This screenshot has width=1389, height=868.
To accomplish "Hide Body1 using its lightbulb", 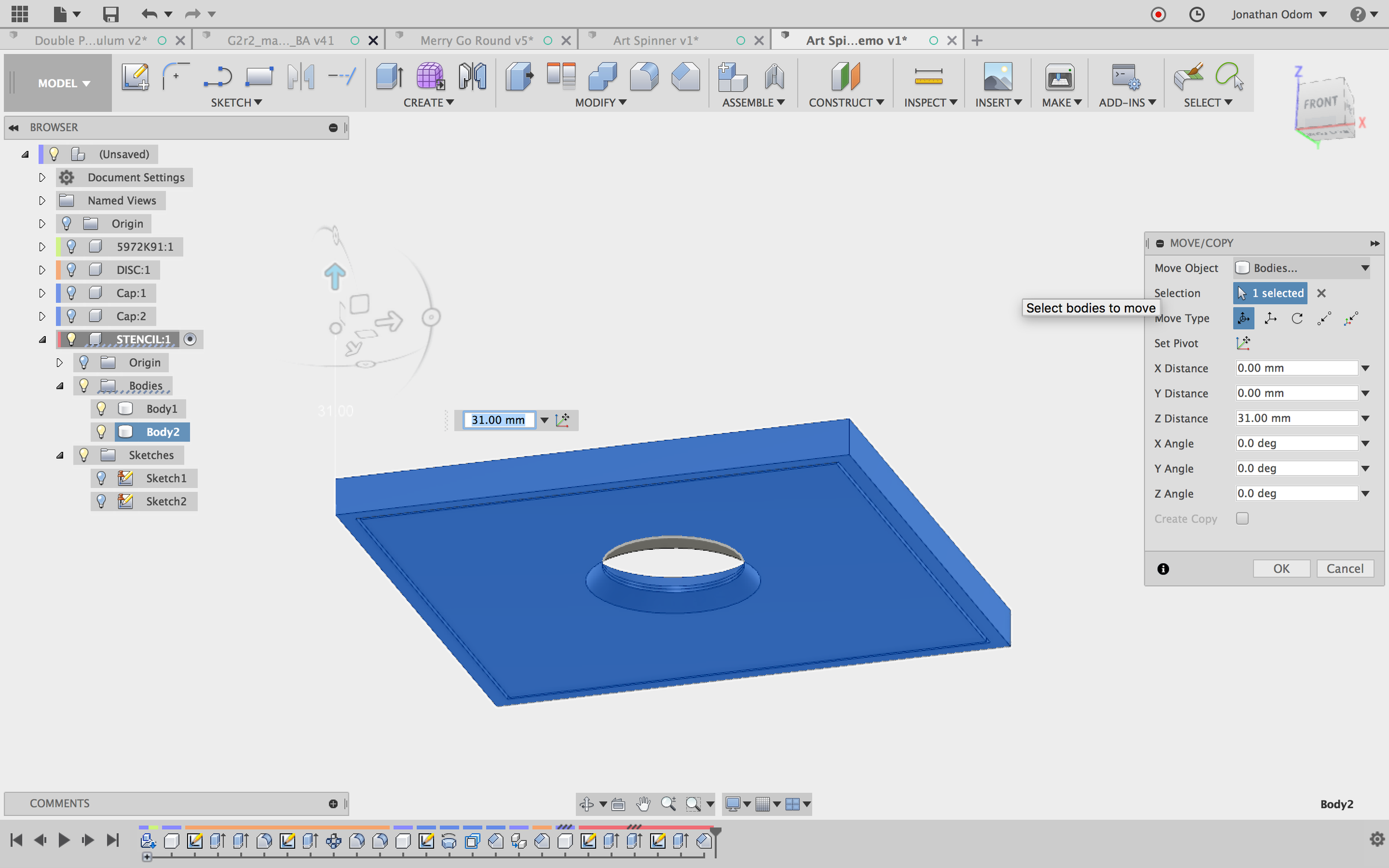I will click(101, 409).
